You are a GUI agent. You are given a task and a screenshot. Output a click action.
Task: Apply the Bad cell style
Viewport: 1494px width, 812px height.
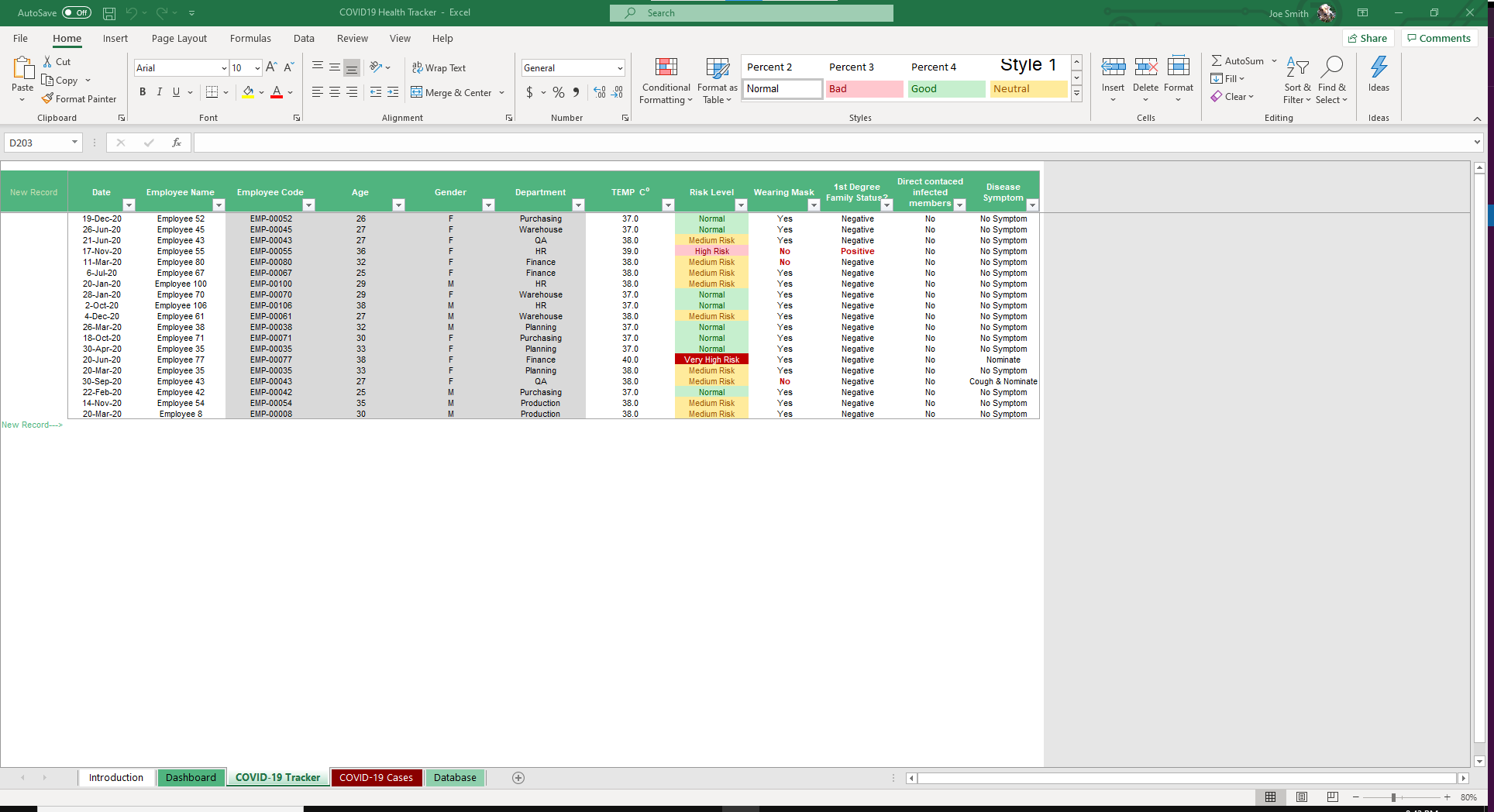point(864,89)
